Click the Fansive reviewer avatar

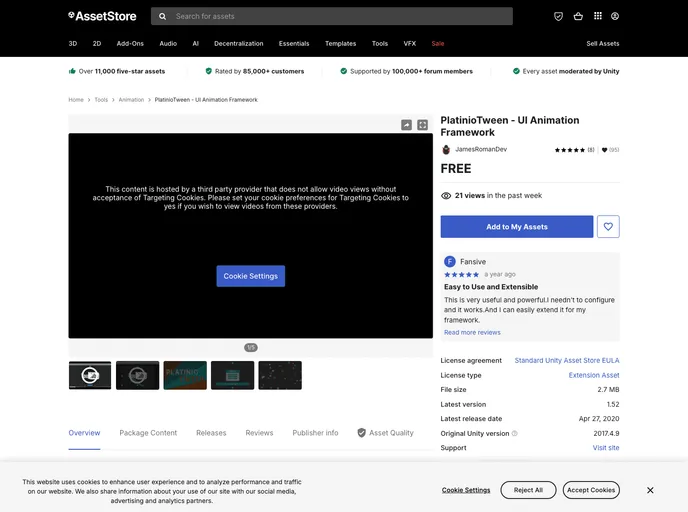[450, 261]
